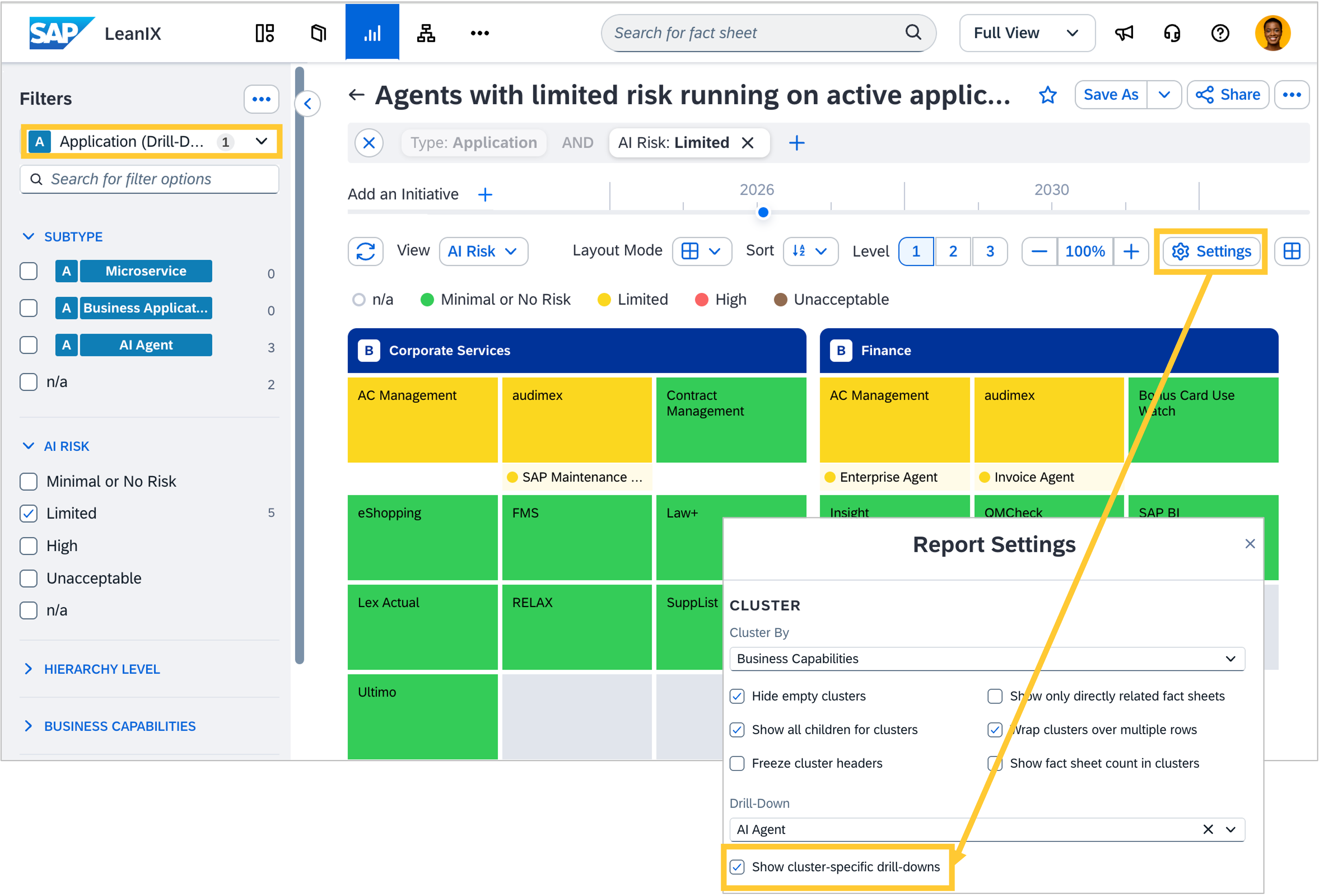The image size is (1320, 896).
Task: Zoom in with the plus button
Action: point(1131,251)
